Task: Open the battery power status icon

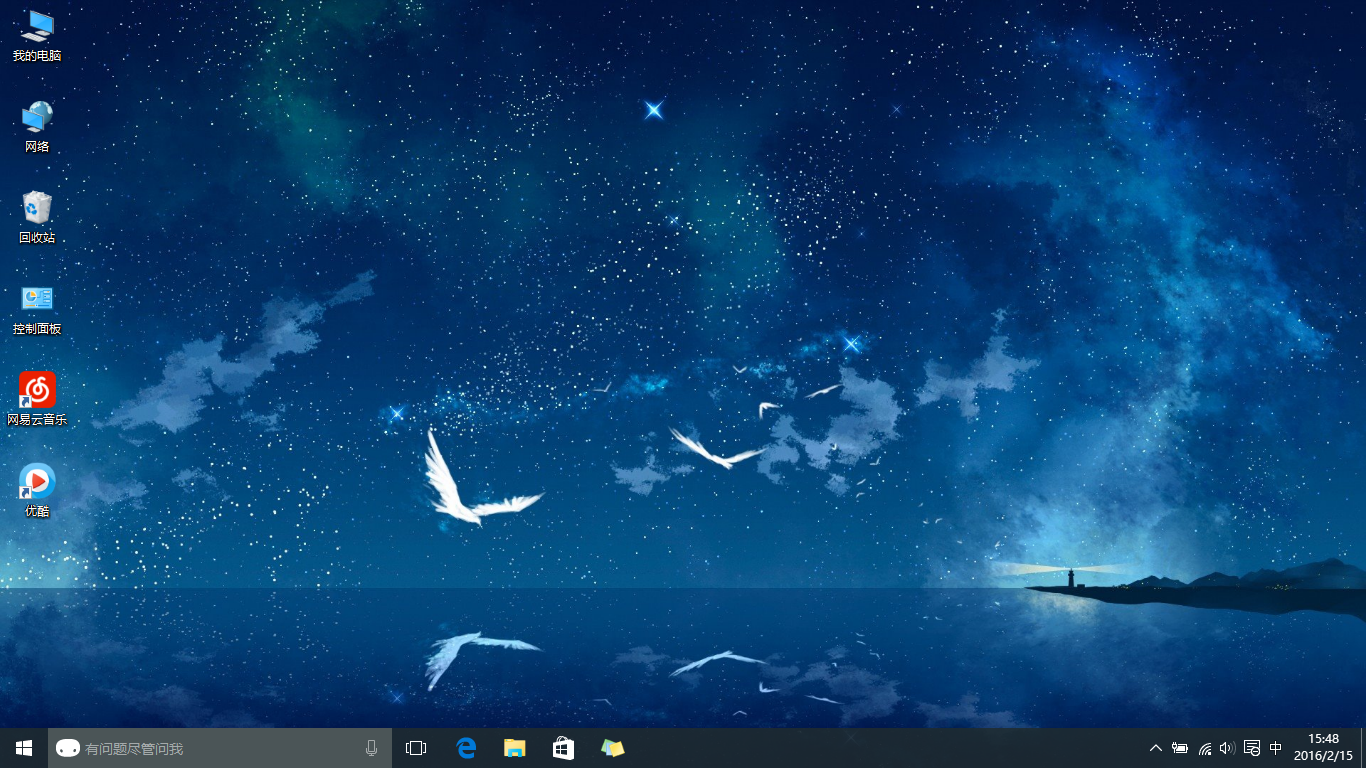Action: tap(1180, 748)
